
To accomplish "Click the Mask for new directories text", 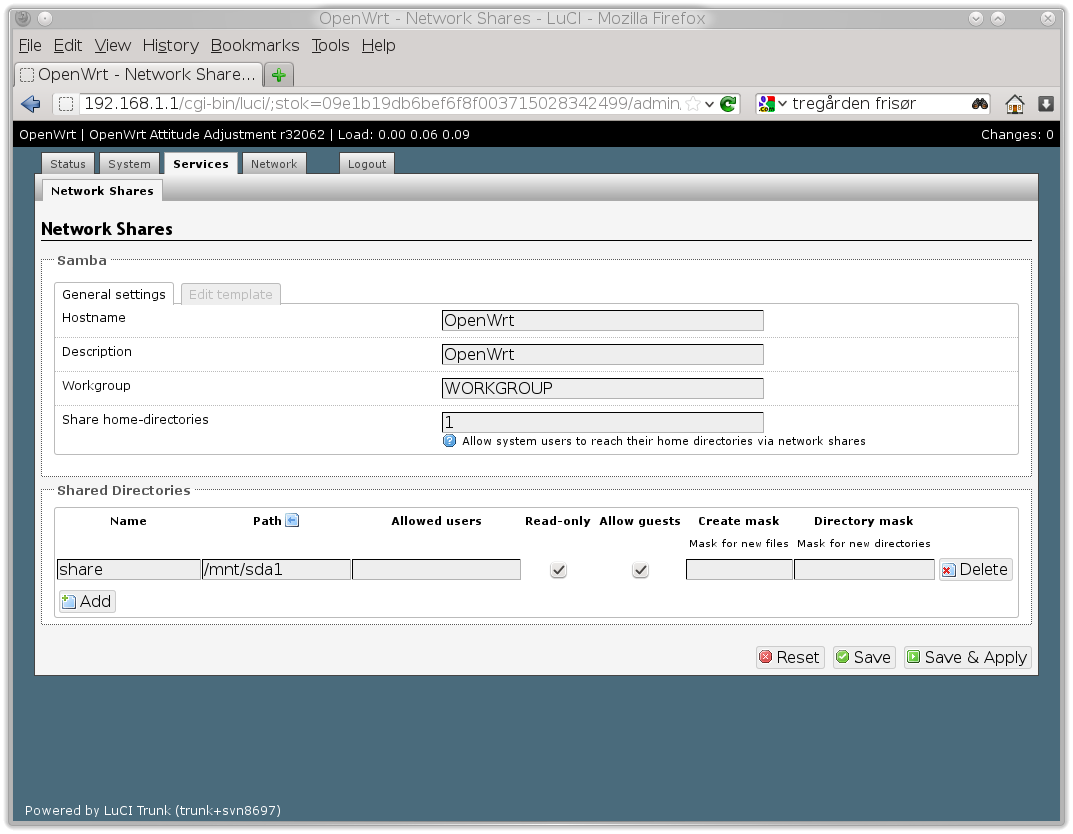I will tap(864, 543).
